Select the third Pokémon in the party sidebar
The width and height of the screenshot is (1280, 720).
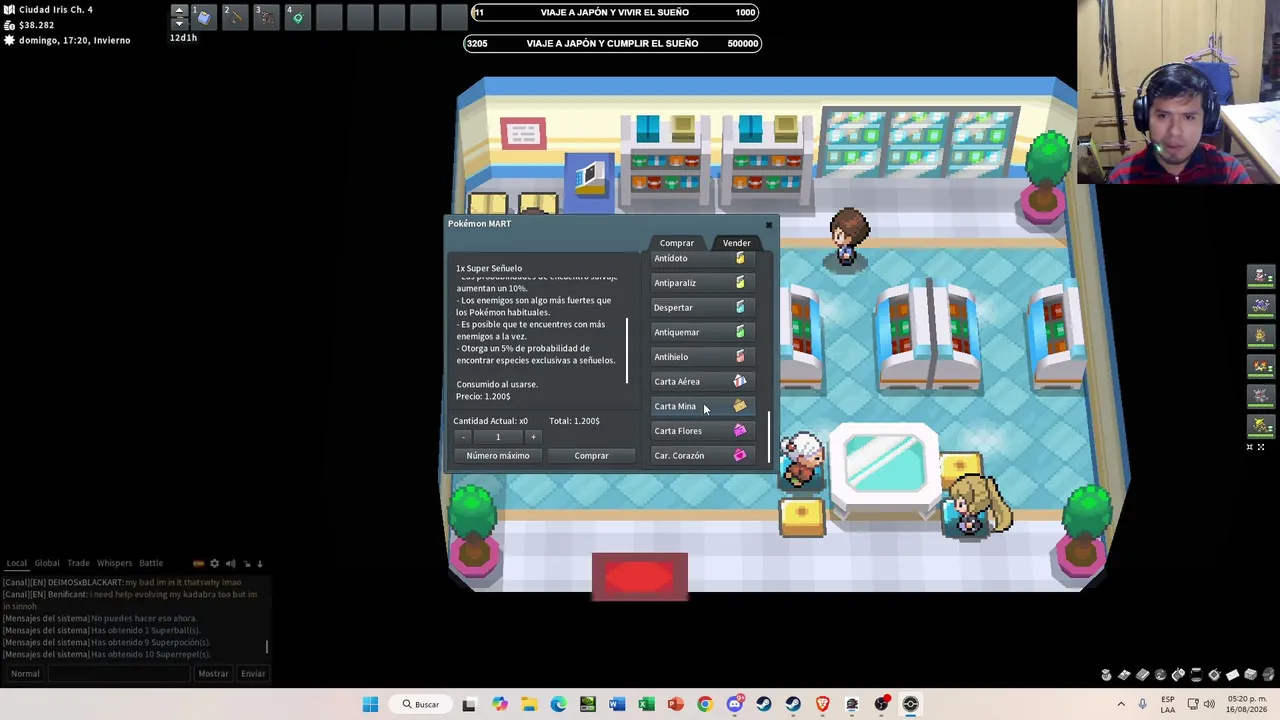(1261, 336)
